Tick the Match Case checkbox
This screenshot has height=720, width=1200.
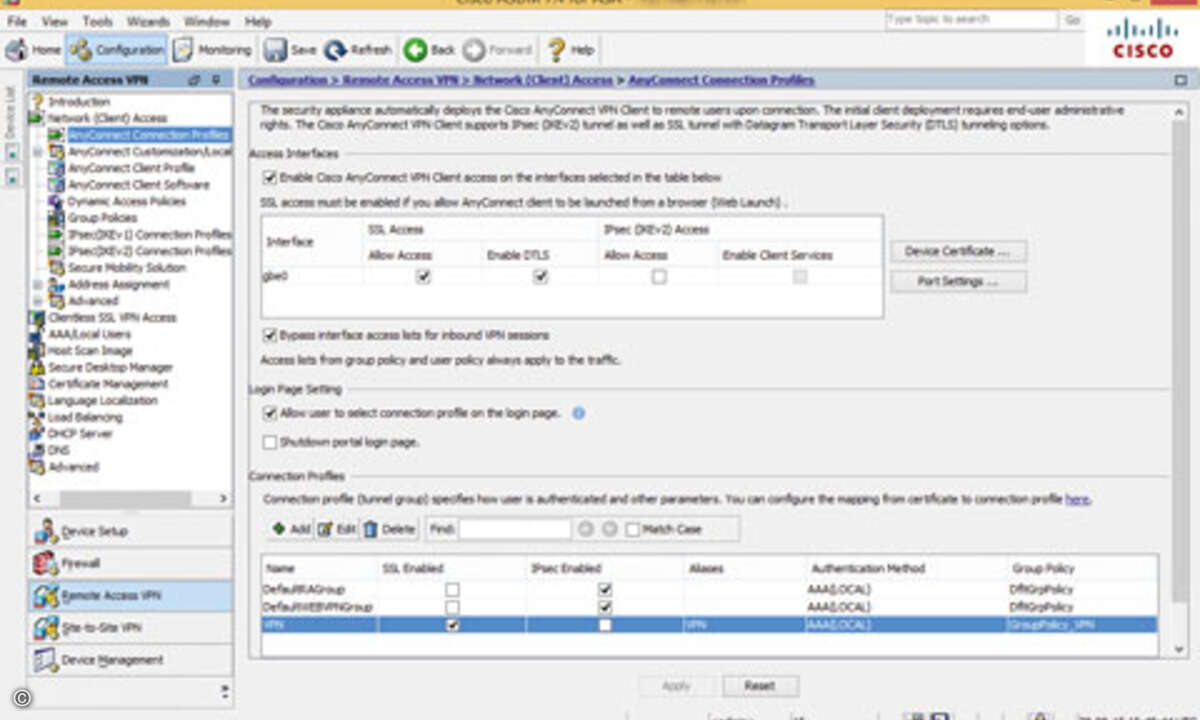tap(632, 529)
